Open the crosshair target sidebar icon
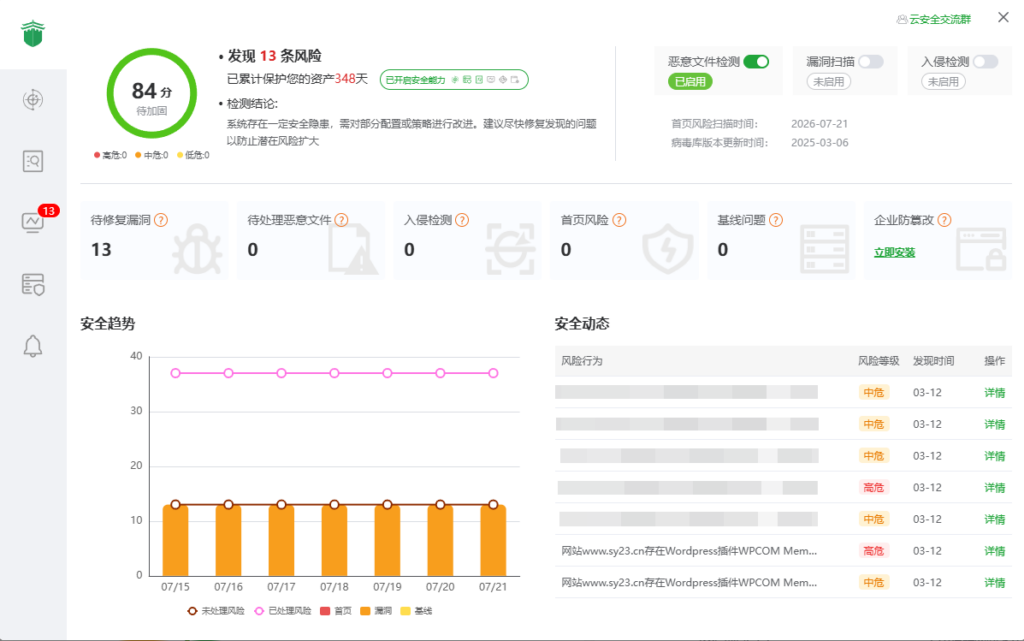This screenshot has height=641, width=1024. click(x=33, y=100)
